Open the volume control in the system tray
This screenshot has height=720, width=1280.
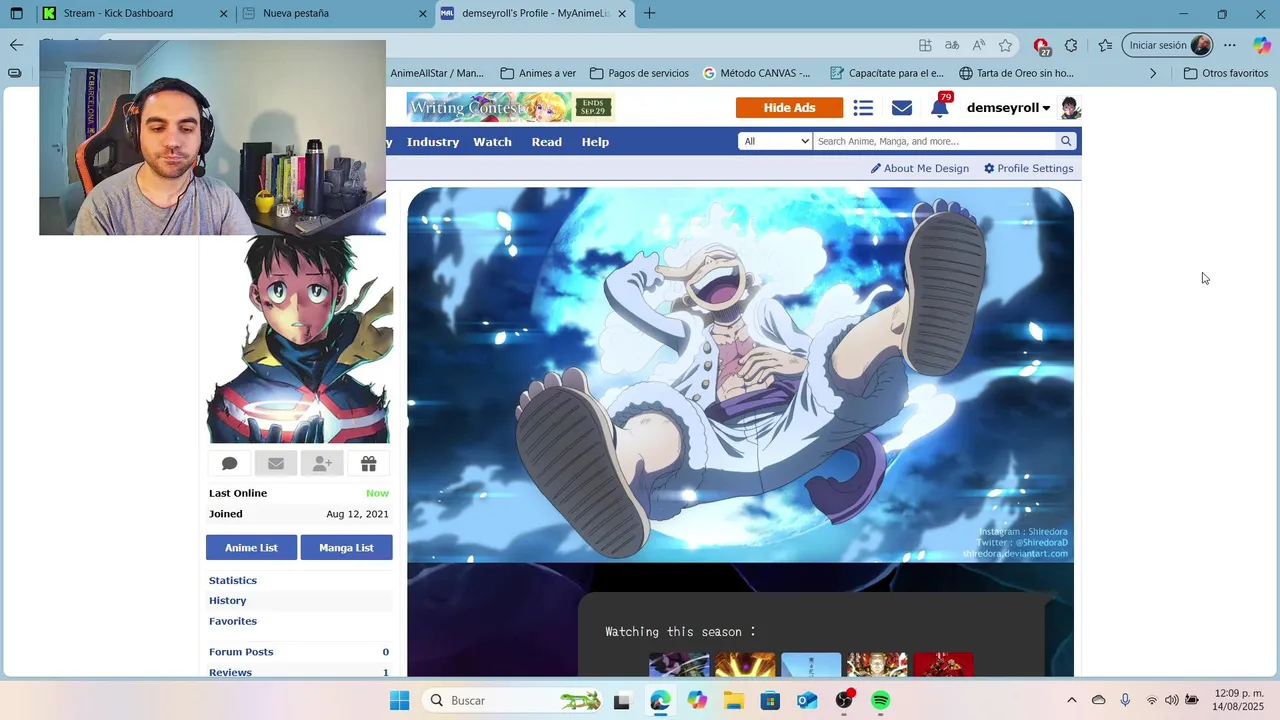point(1171,700)
